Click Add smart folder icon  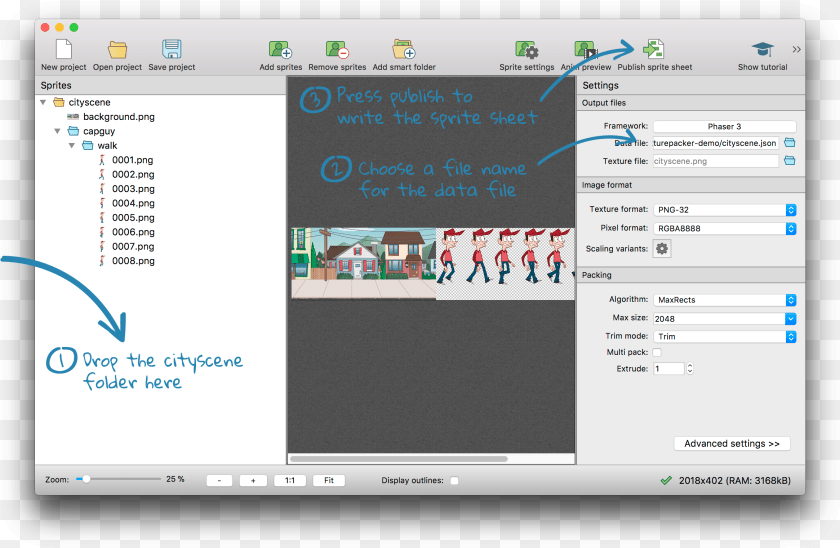point(404,49)
